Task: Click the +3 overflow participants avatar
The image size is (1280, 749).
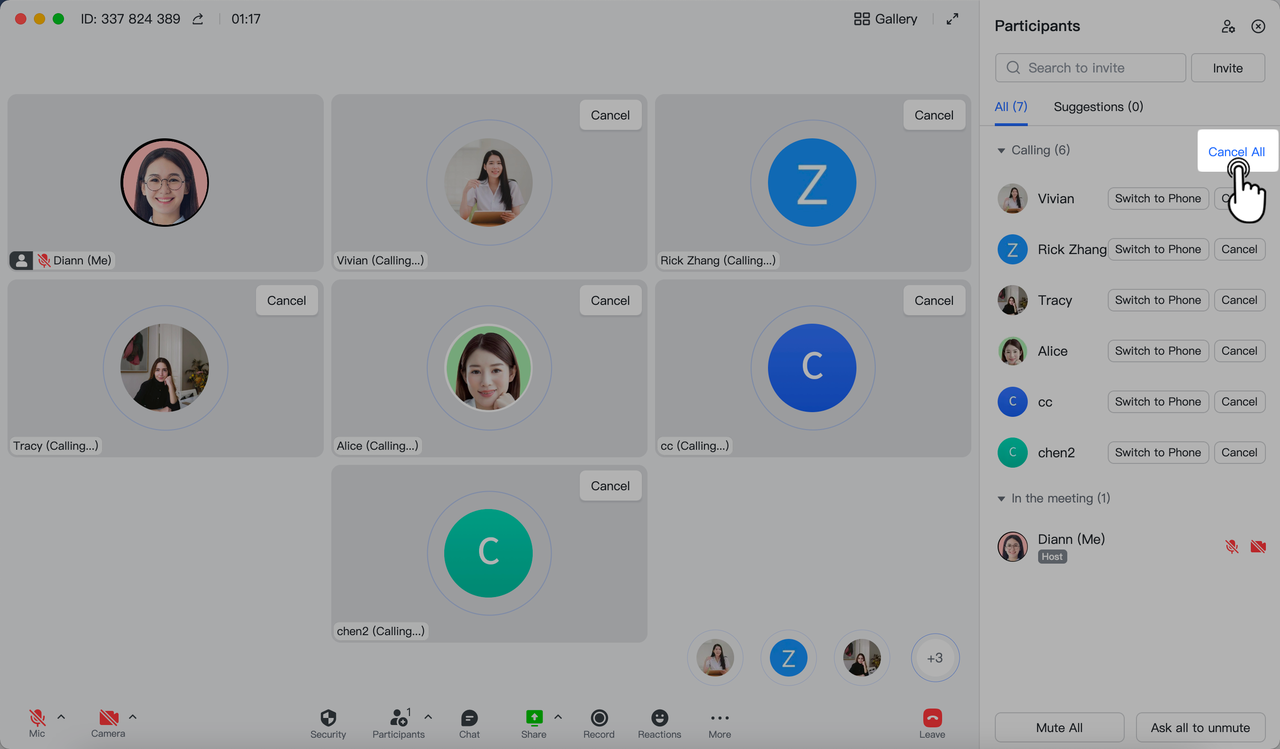Action: tap(934, 658)
